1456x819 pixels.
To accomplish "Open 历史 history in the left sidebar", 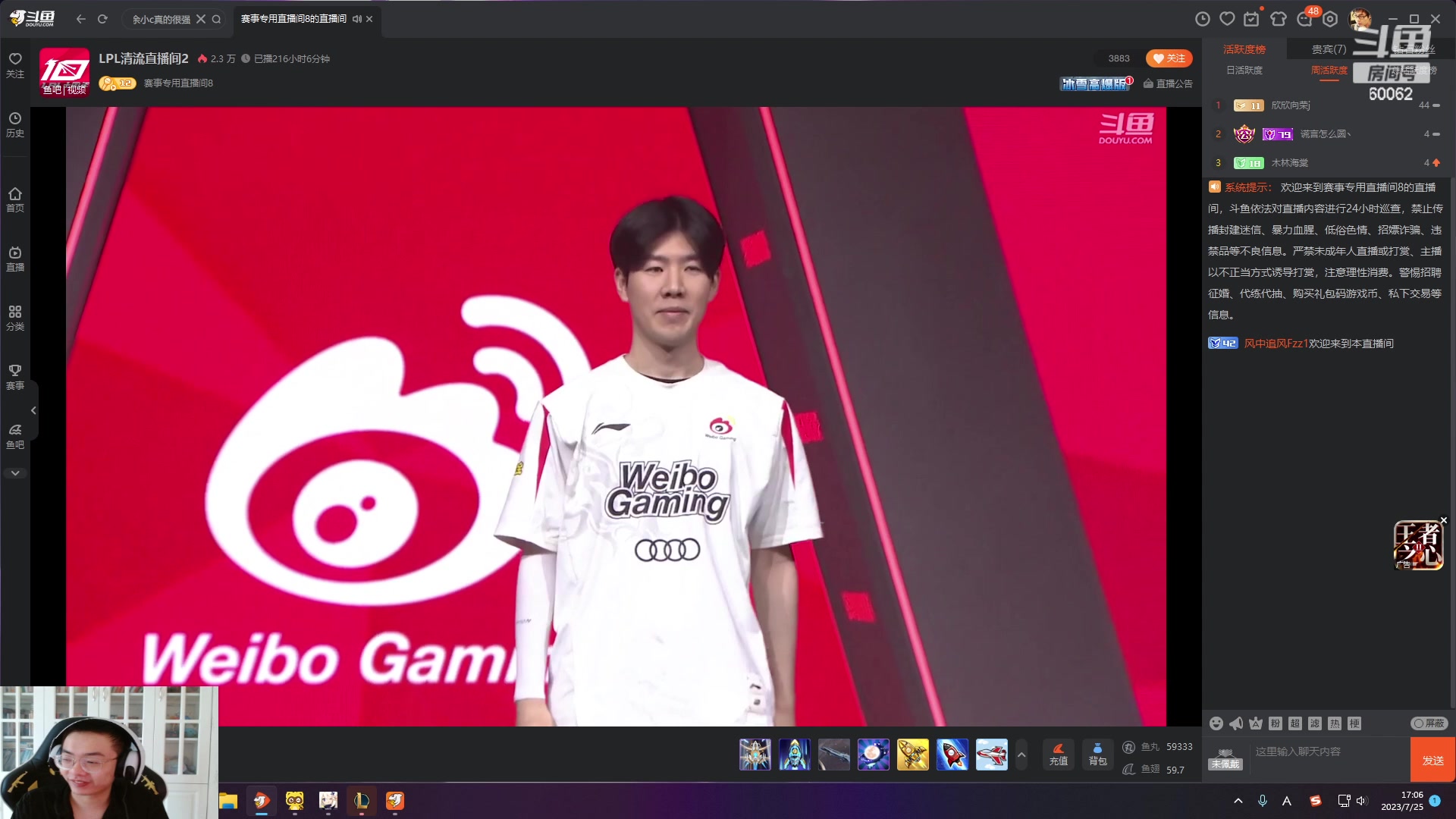I will click(15, 124).
